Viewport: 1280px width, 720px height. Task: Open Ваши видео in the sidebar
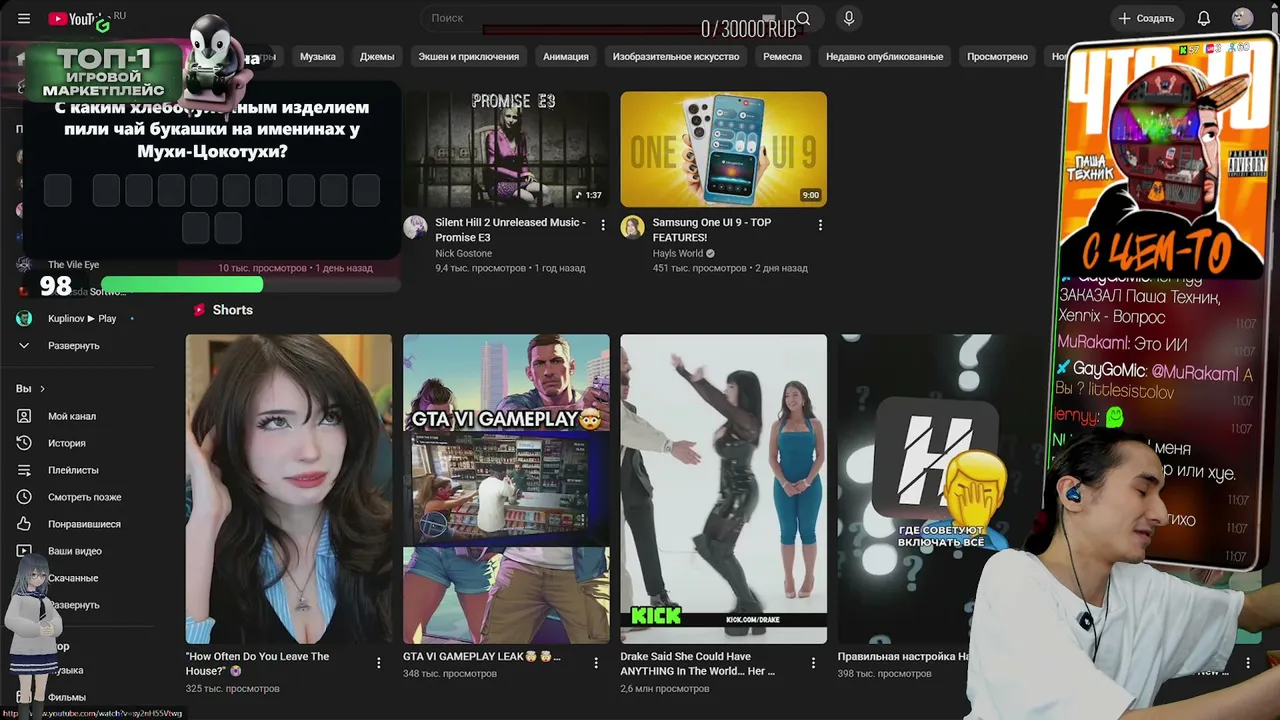coord(75,551)
